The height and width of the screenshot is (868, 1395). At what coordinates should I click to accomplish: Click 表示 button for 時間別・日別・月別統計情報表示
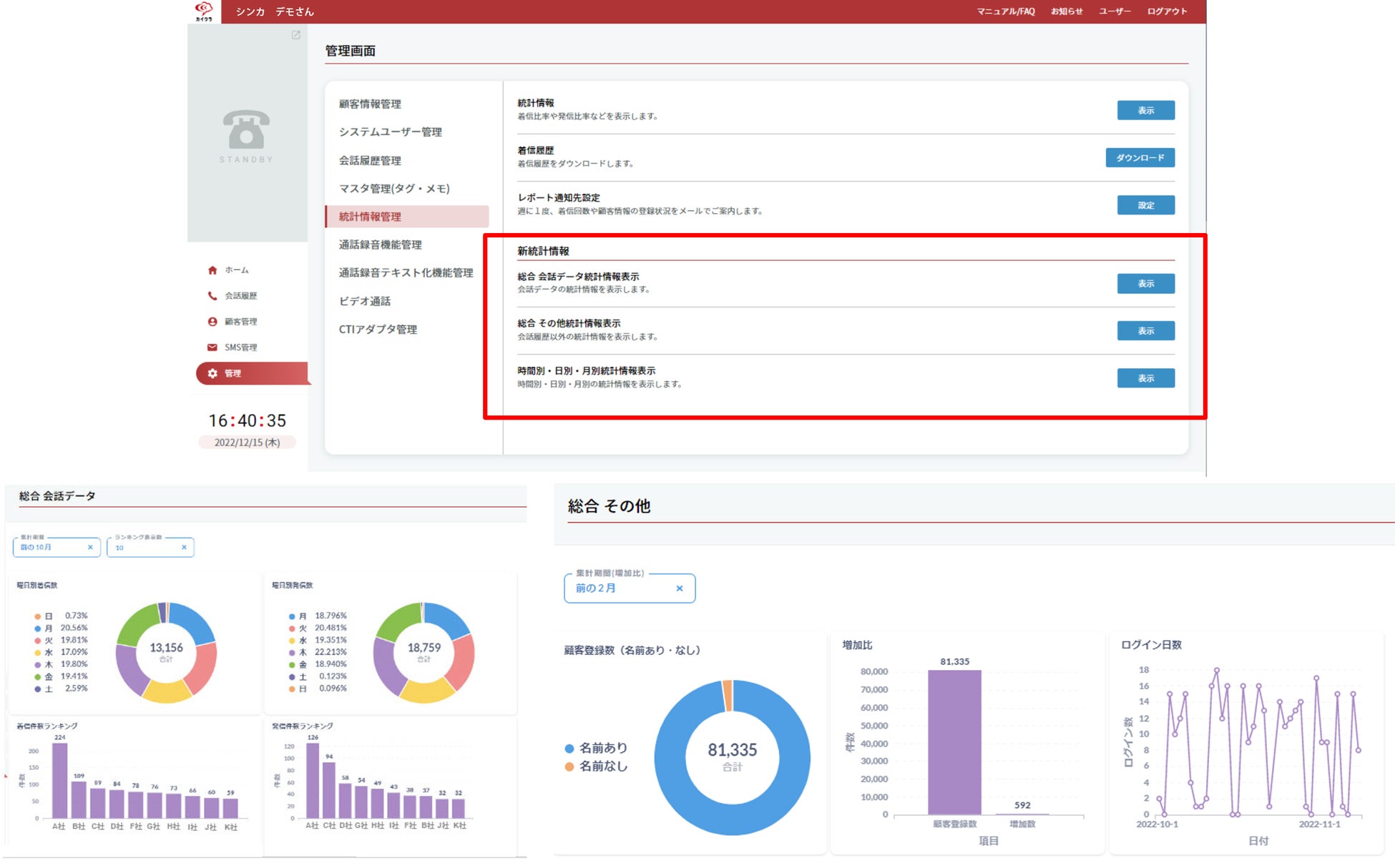[1145, 378]
